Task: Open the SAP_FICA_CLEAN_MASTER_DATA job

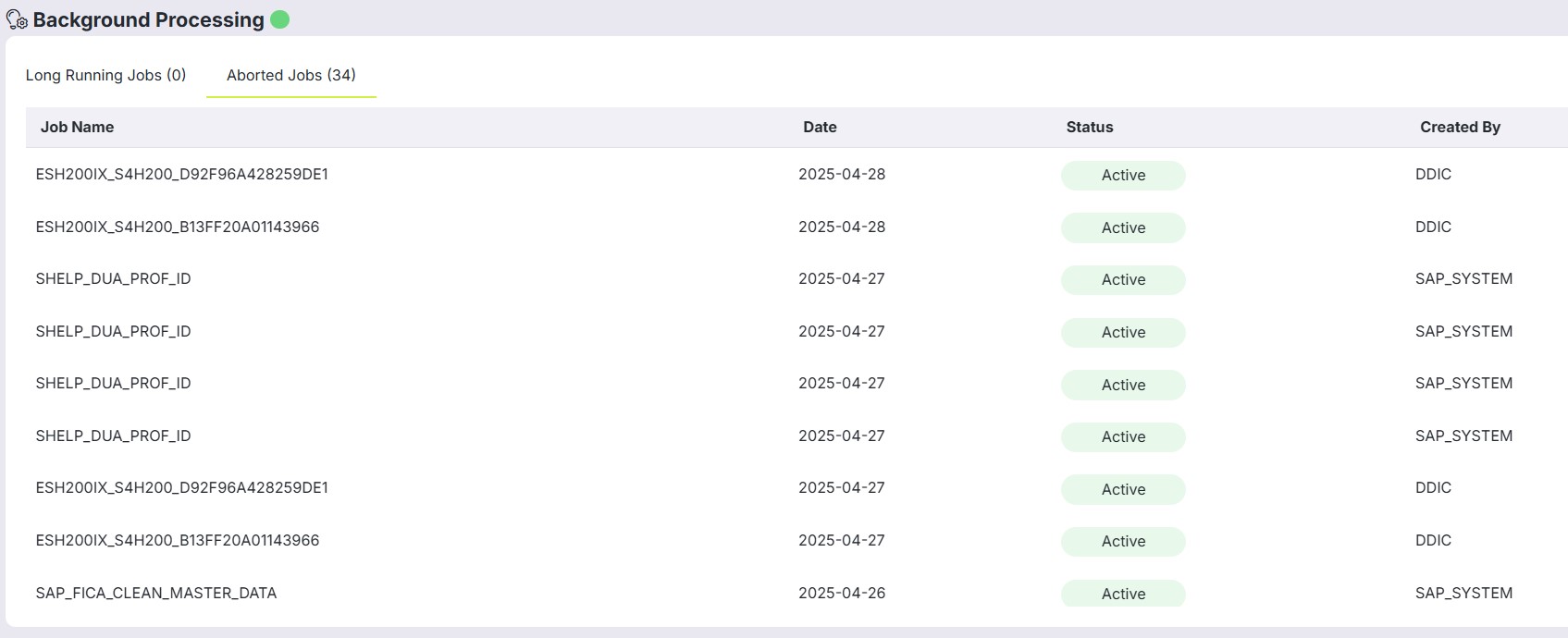Action: point(156,594)
